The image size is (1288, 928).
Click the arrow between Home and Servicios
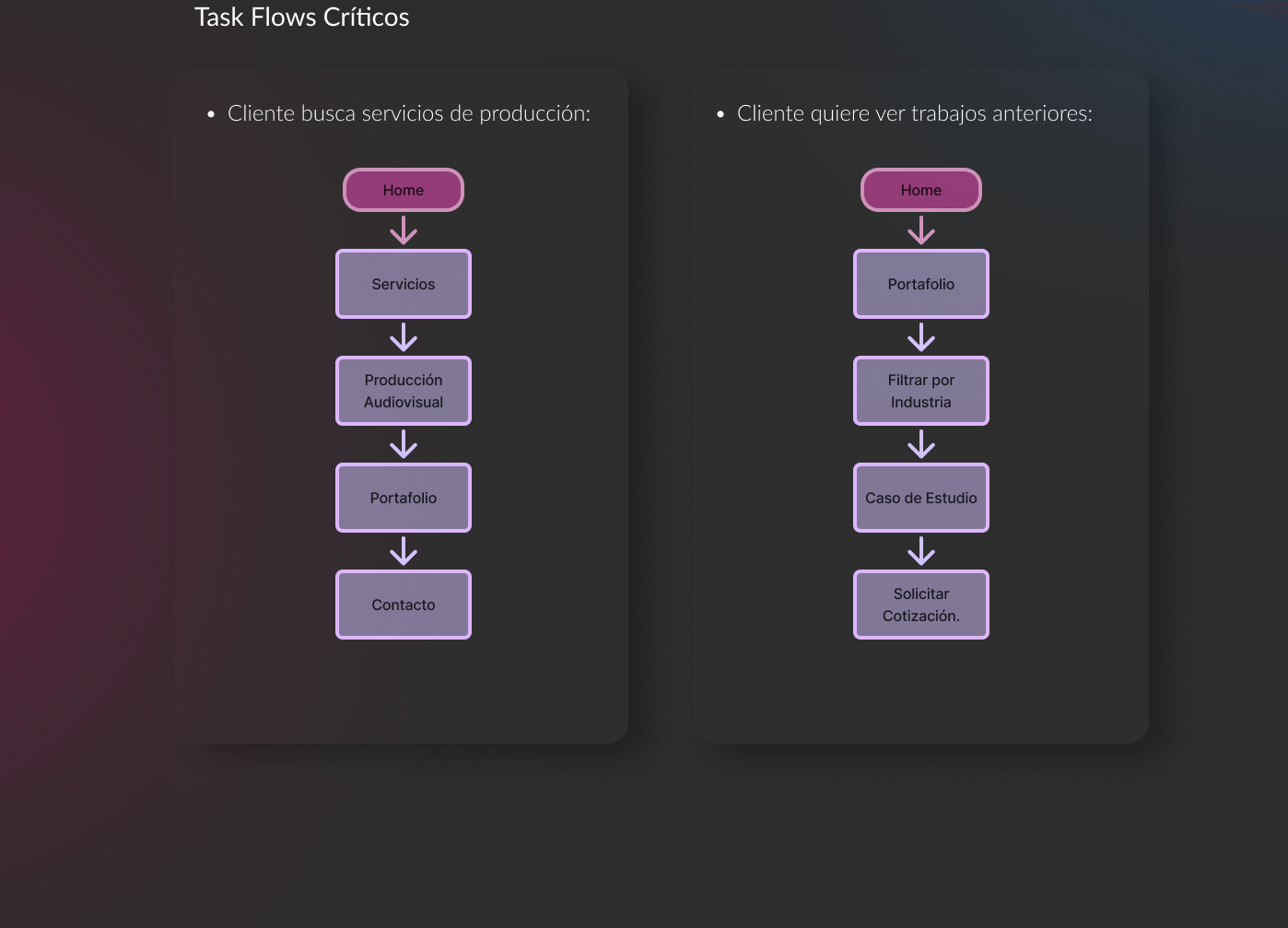point(404,230)
